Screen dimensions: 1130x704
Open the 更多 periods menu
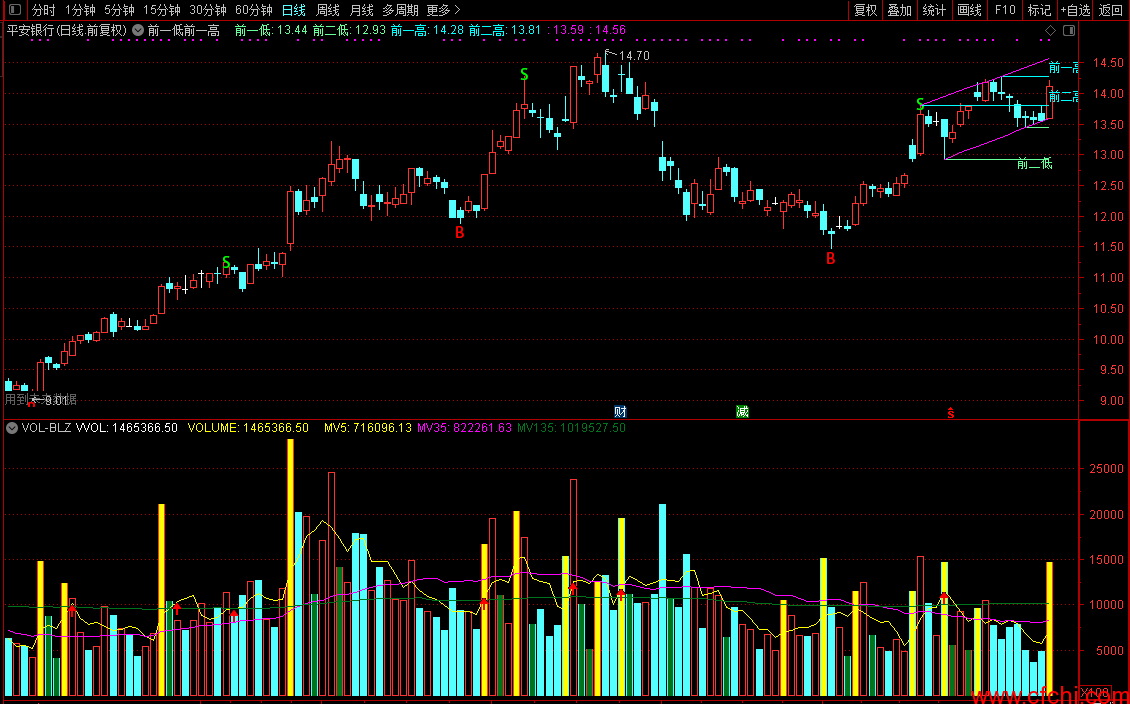pos(443,10)
